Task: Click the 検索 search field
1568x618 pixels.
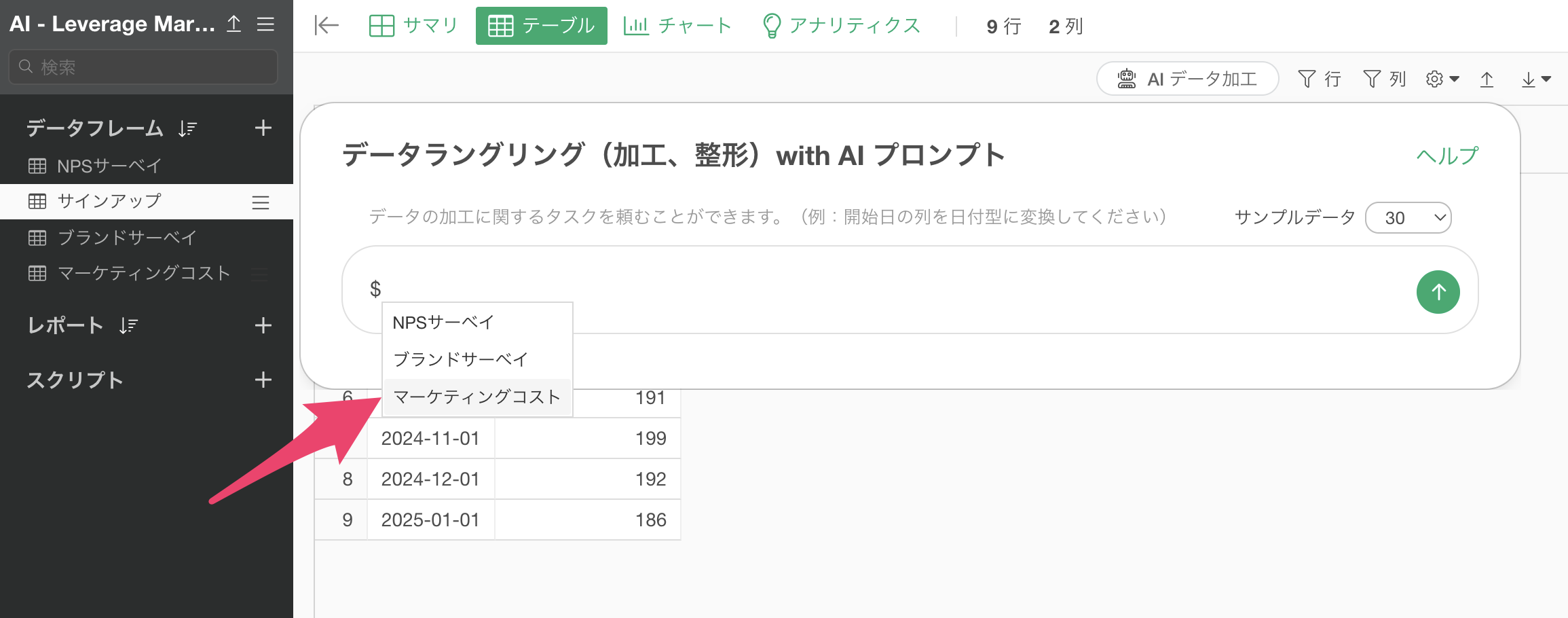Action: pyautogui.click(x=143, y=67)
